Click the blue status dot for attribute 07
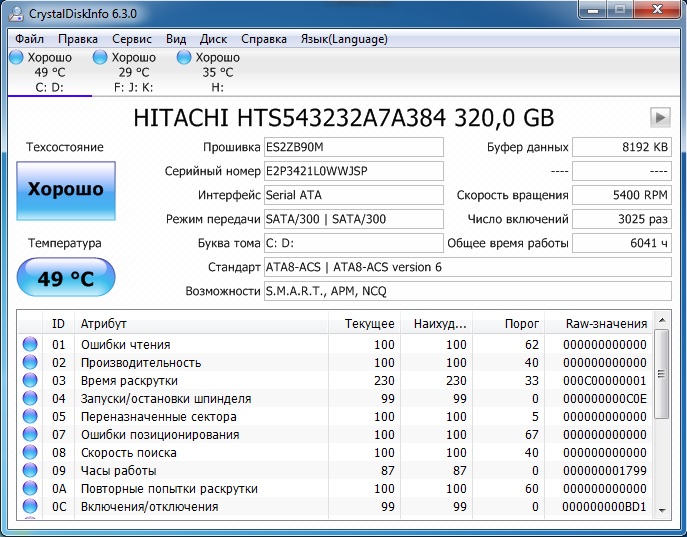 click(x=30, y=434)
